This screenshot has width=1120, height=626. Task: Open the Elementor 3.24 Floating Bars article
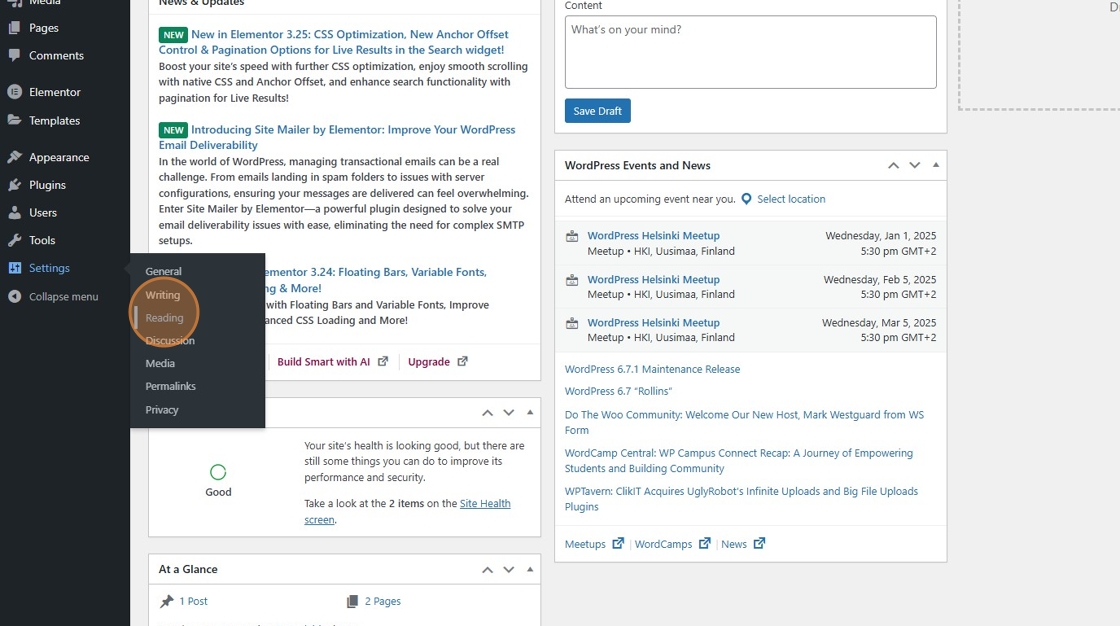click(376, 280)
